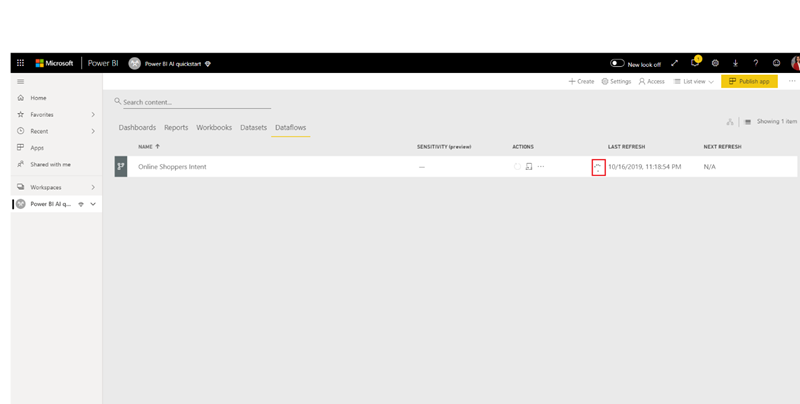Open the List view dropdown
The width and height of the screenshot is (800, 404).
694,82
